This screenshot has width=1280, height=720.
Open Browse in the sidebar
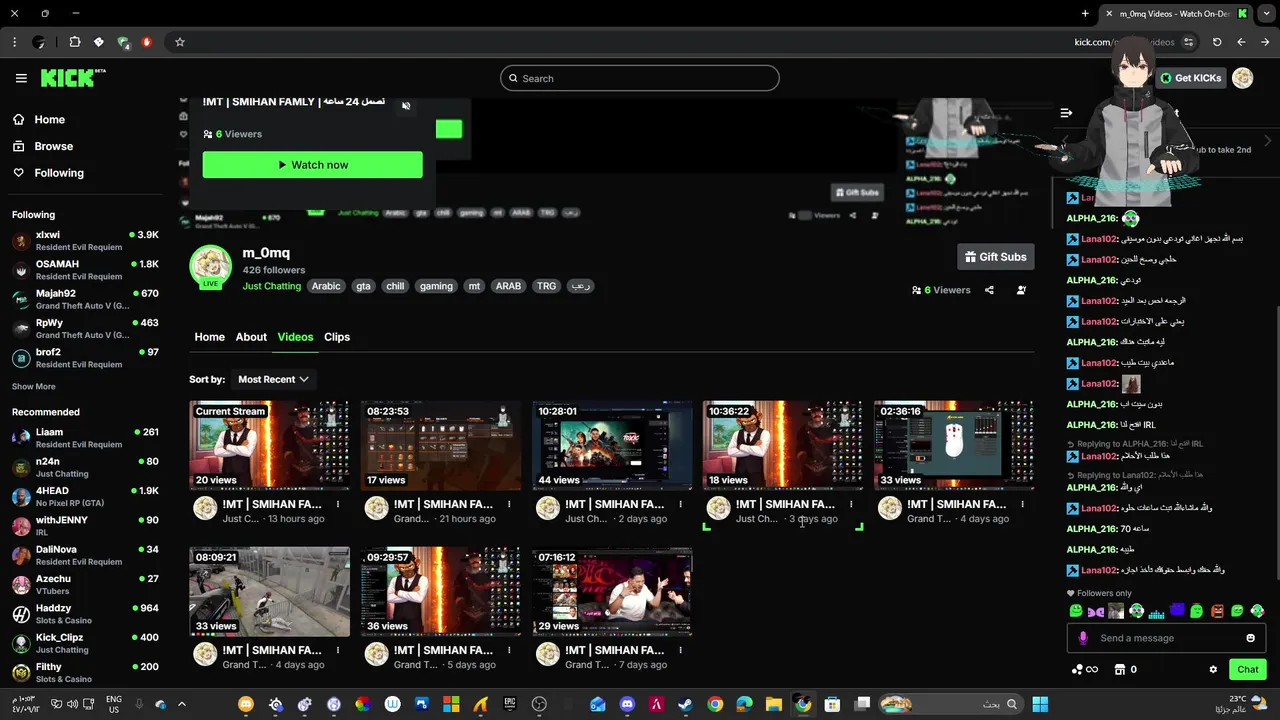[43, 146]
